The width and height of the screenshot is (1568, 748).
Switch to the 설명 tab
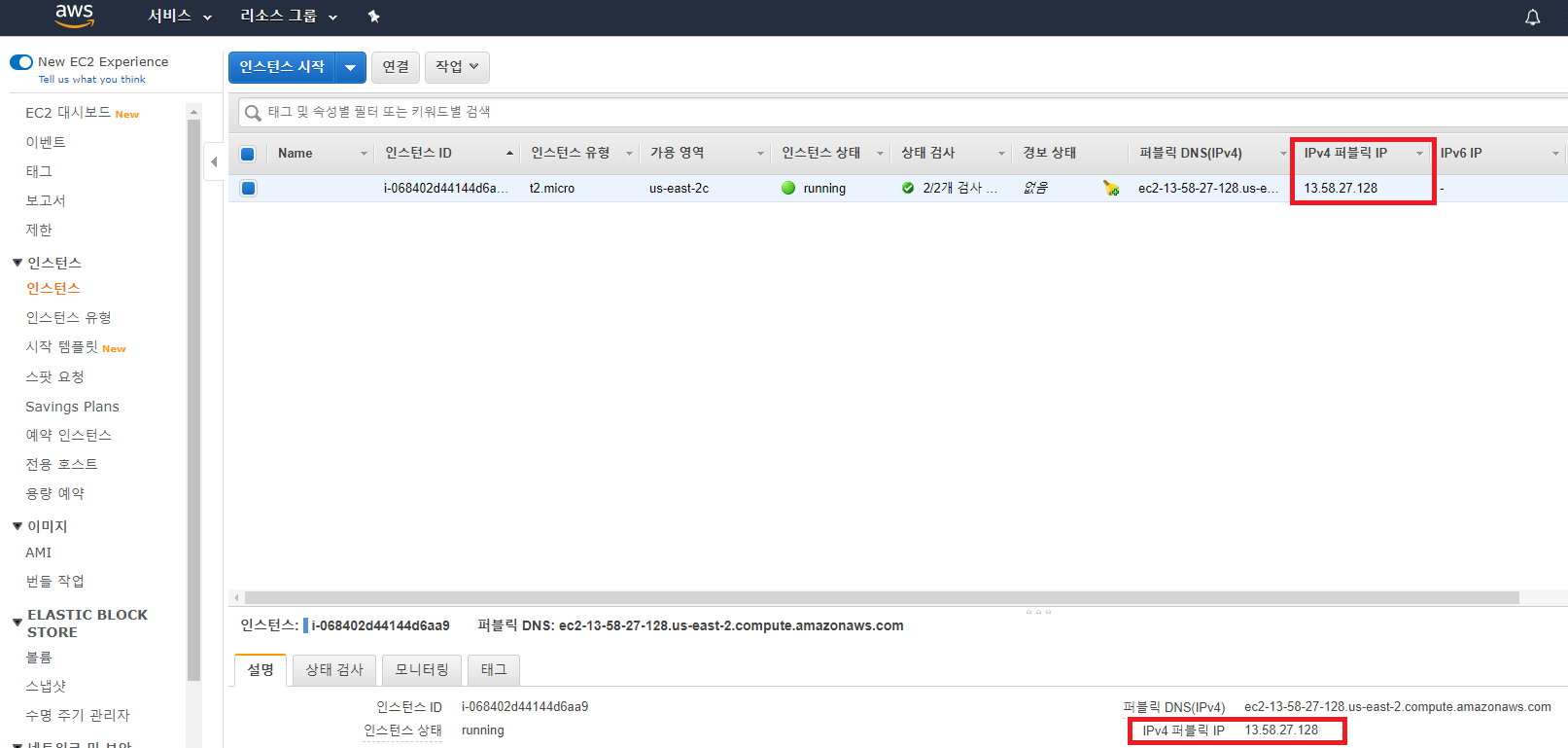pyautogui.click(x=261, y=670)
